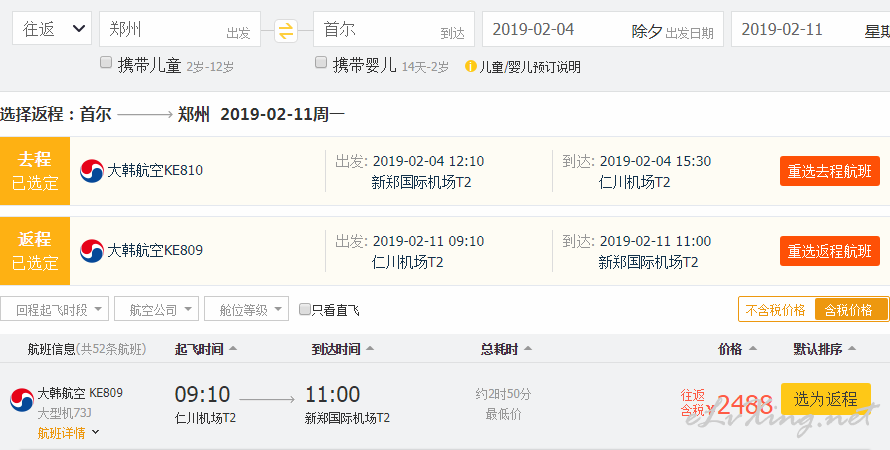Expand 航班详情 flight details link
Viewport: 890px width, 450px height.
click(68, 433)
